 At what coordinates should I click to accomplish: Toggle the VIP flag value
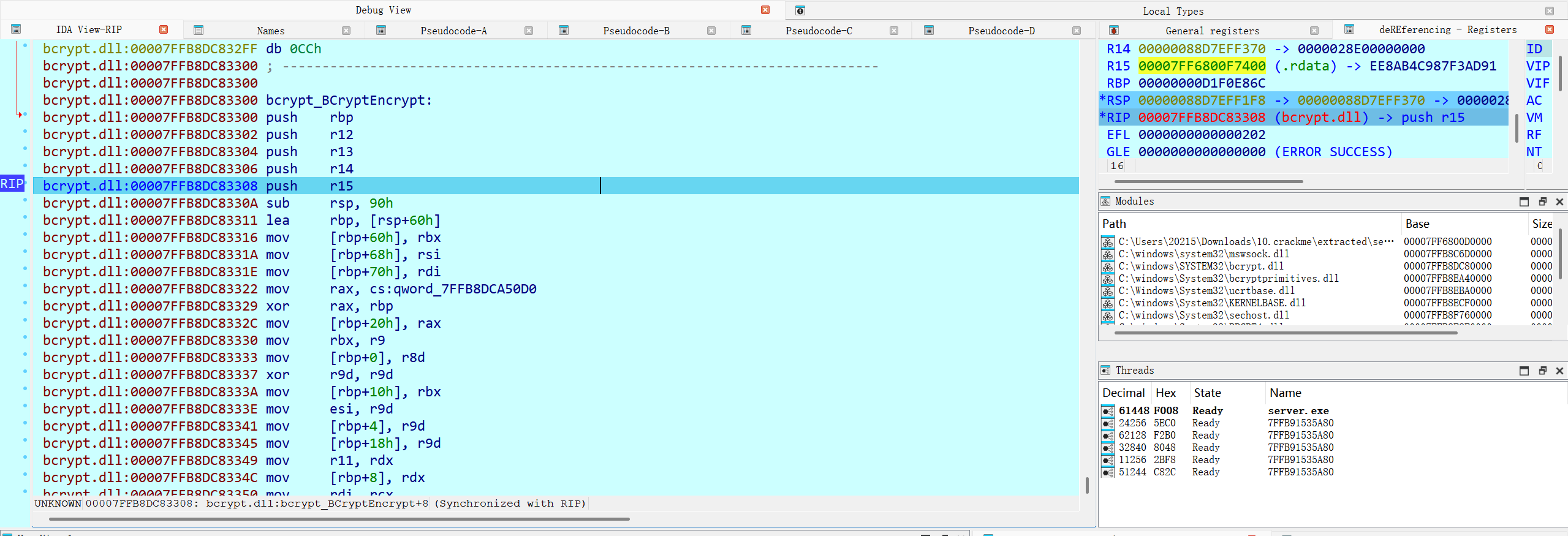tap(1538, 66)
